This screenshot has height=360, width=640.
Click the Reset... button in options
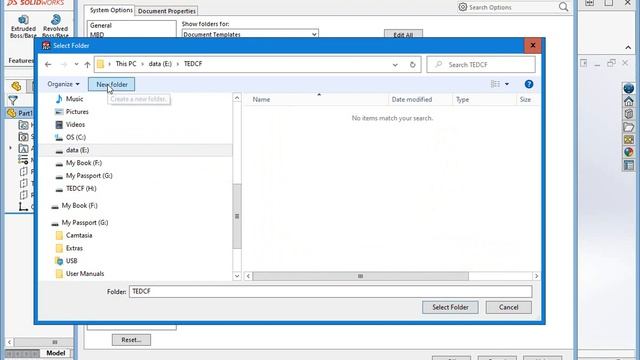click(x=131, y=340)
